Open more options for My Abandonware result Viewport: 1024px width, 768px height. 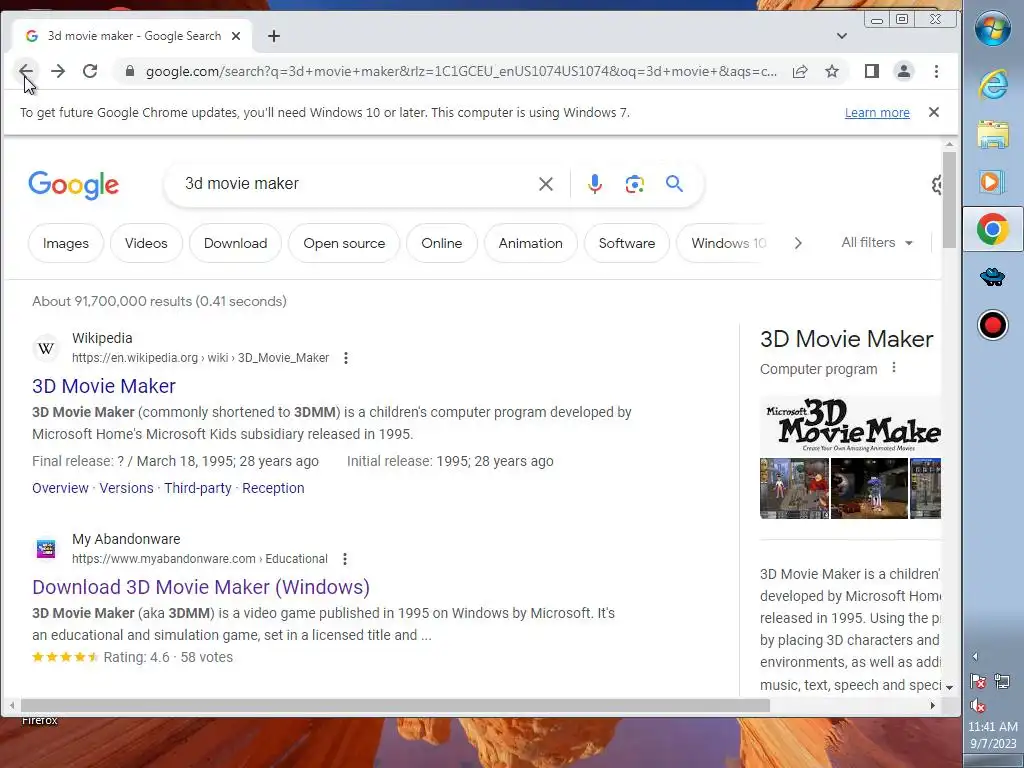[x=345, y=559]
